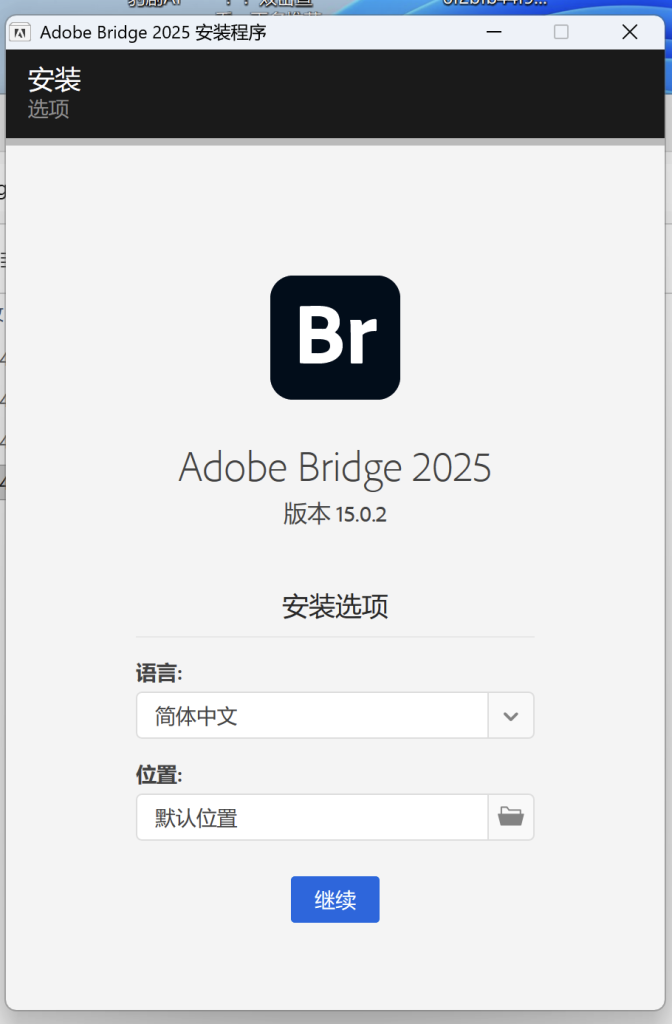Minimize the installer window
672x1024 pixels.
pyautogui.click(x=494, y=32)
